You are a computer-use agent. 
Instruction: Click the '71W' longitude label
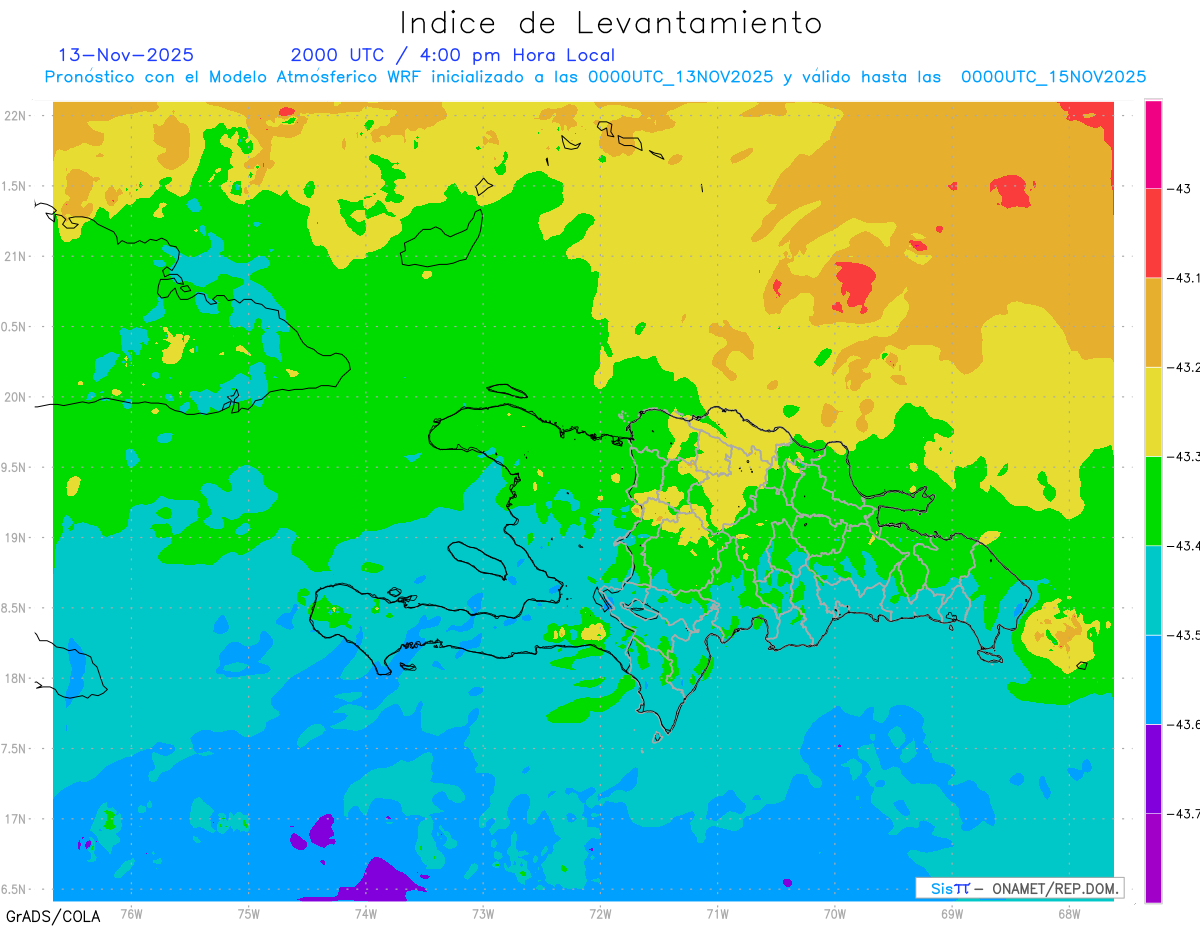pos(717,913)
